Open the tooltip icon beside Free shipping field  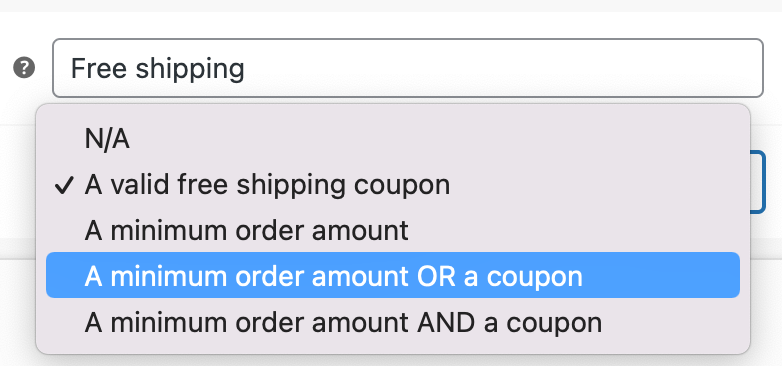point(24,68)
